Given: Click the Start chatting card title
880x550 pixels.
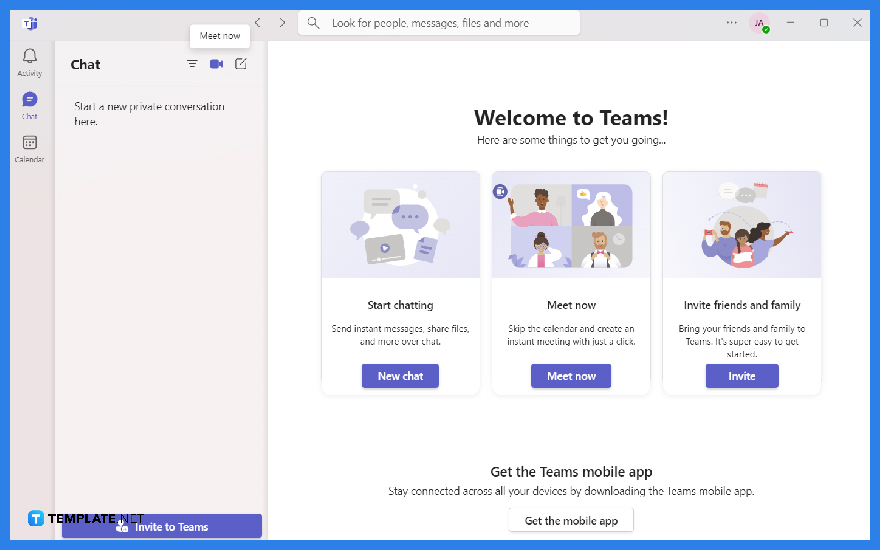Looking at the screenshot, I should point(400,305).
